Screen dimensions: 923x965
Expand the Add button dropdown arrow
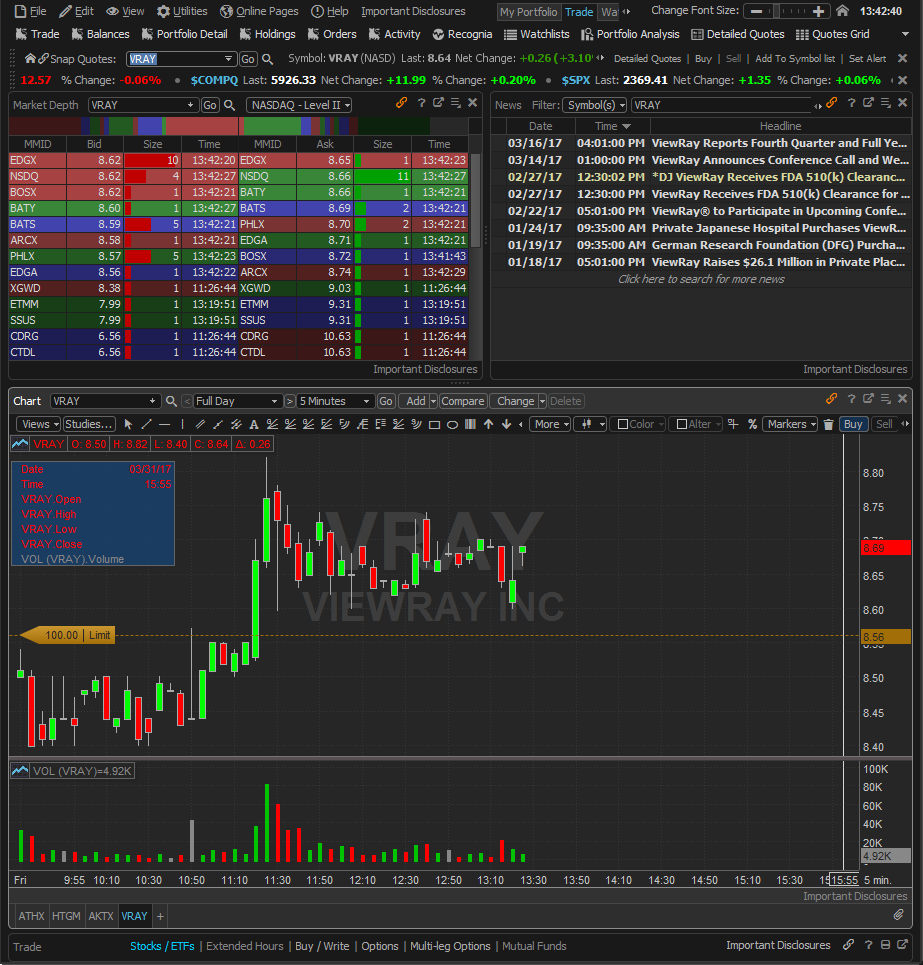(x=433, y=401)
